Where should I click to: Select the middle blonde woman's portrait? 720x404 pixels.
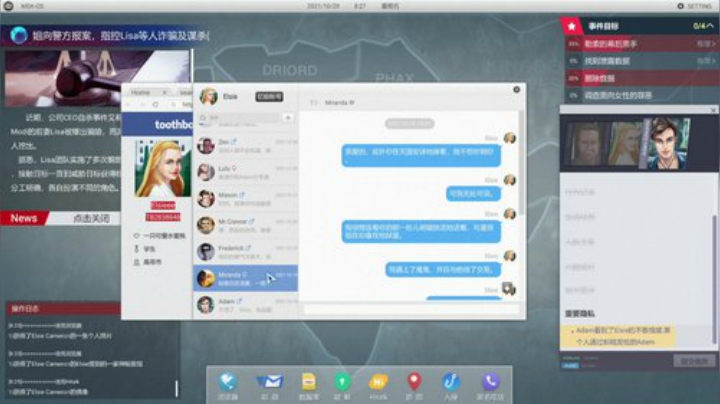coord(624,144)
